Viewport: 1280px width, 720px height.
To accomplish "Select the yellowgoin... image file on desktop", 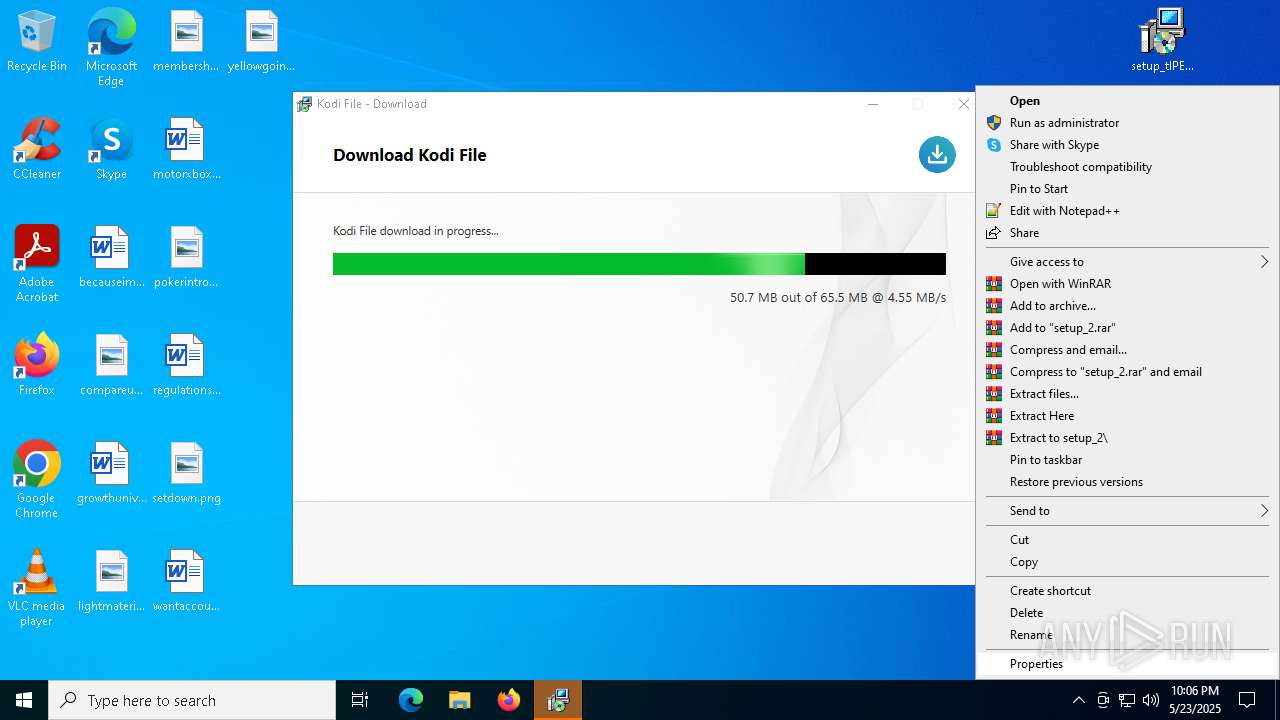I will click(x=261, y=42).
